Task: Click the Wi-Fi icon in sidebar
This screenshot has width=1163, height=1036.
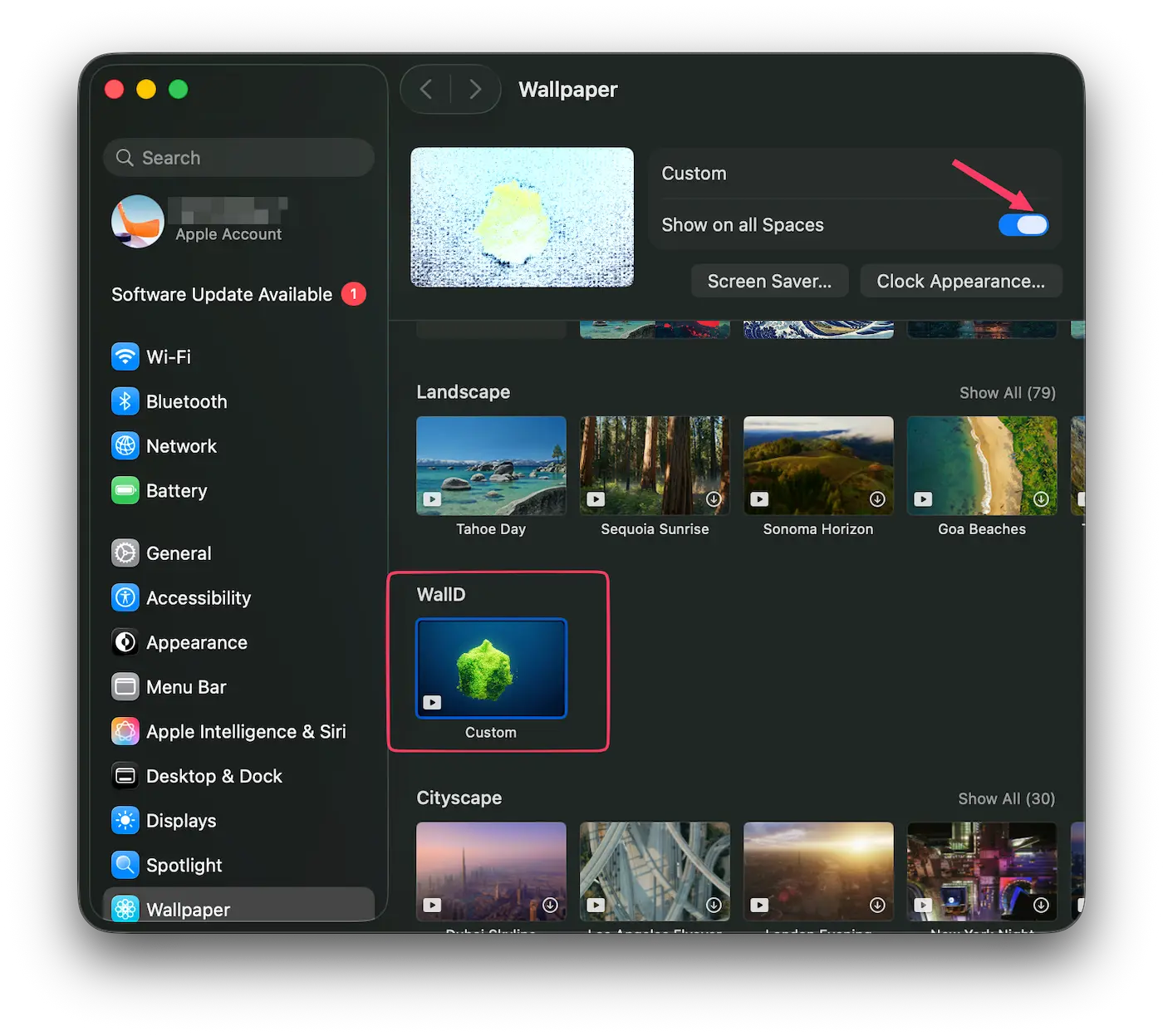Action: pos(125,356)
